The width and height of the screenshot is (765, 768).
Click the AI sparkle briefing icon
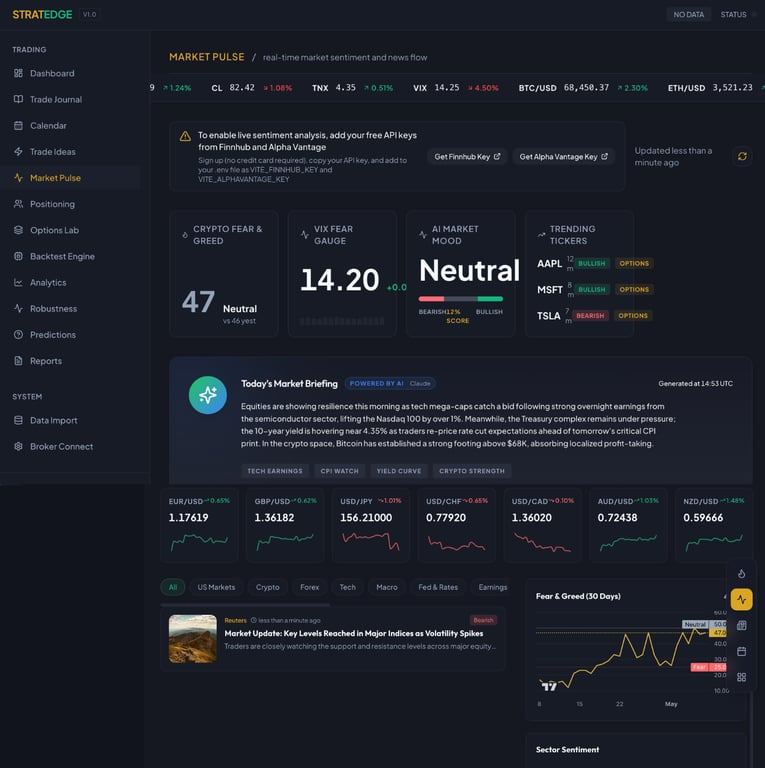[208, 395]
